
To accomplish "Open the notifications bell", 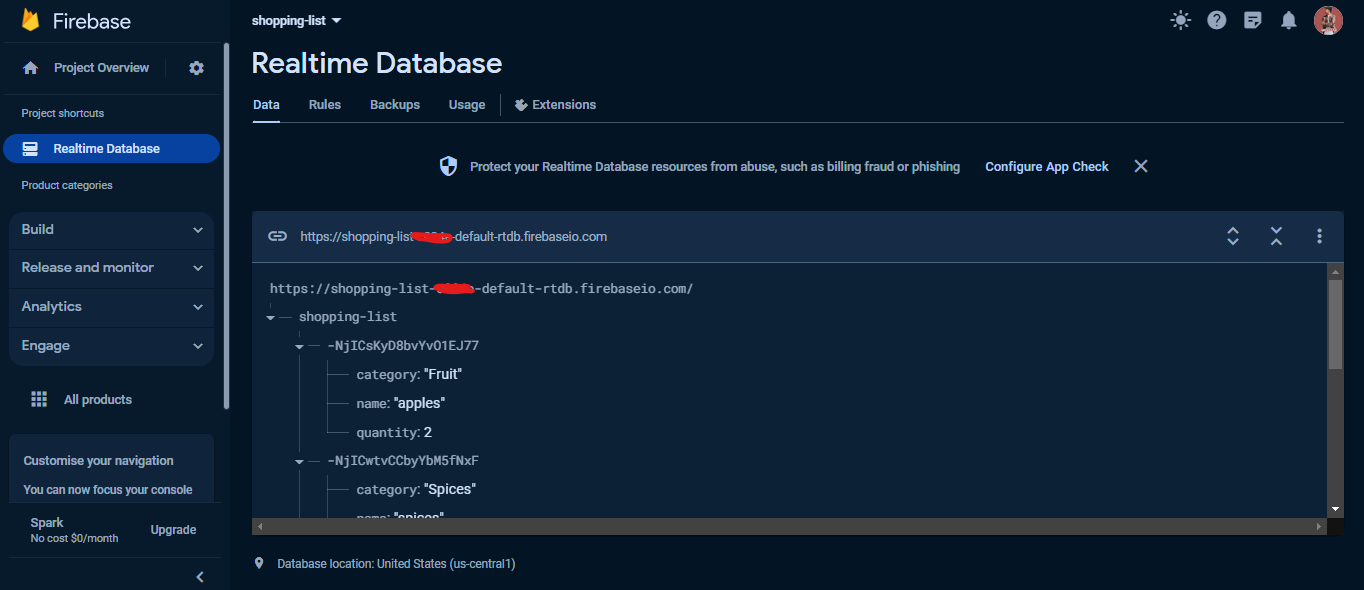I will click(x=1289, y=20).
